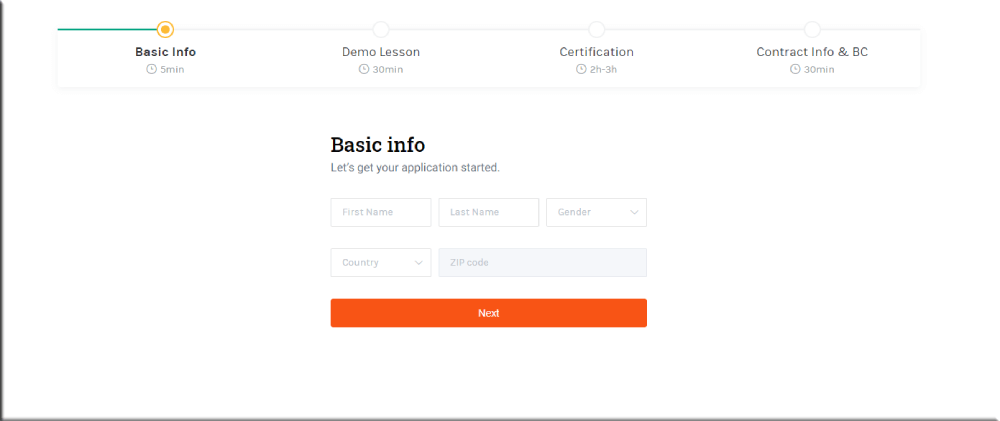The width and height of the screenshot is (1000, 421).
Task: Click the '5min' duration text
Action: (172, 69)
